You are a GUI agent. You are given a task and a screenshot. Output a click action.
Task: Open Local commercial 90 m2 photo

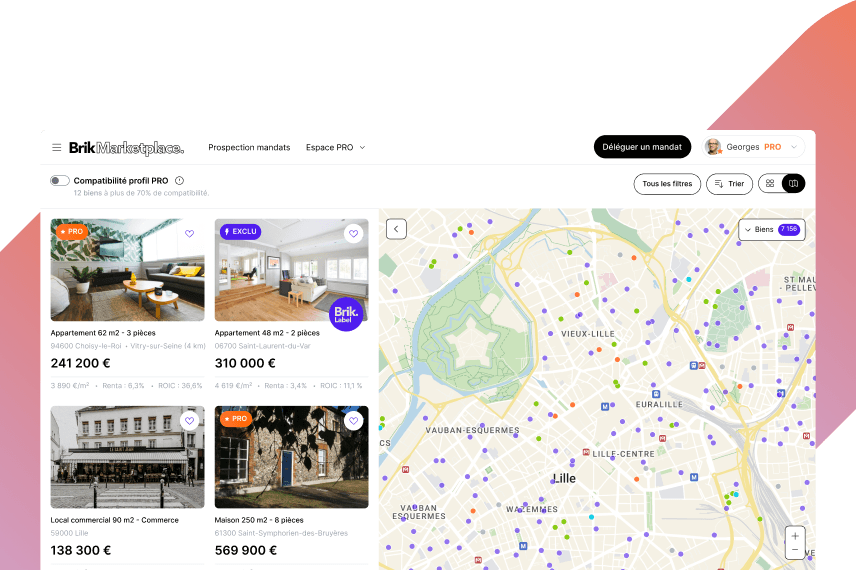pos(127,457)
